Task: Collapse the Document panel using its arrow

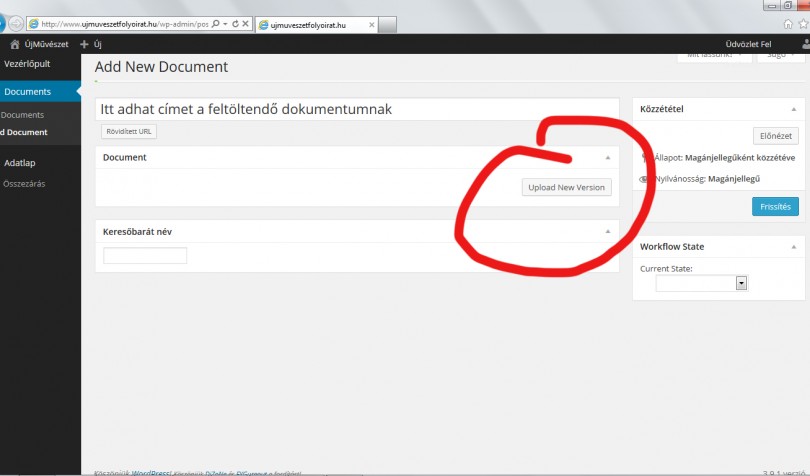Action: coord(607,158)
